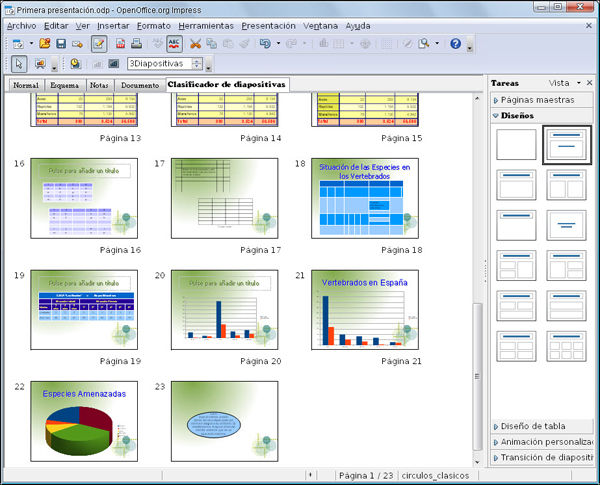This screenshot has width=600, height=485.
Task: Open the Vista dropdown in Tareas panel
Action: pos(565,84)
